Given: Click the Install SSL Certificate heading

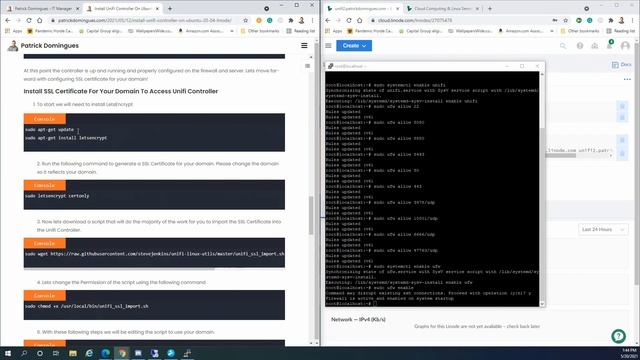Looking at the screenshot, I should click(x=121, y=91).
